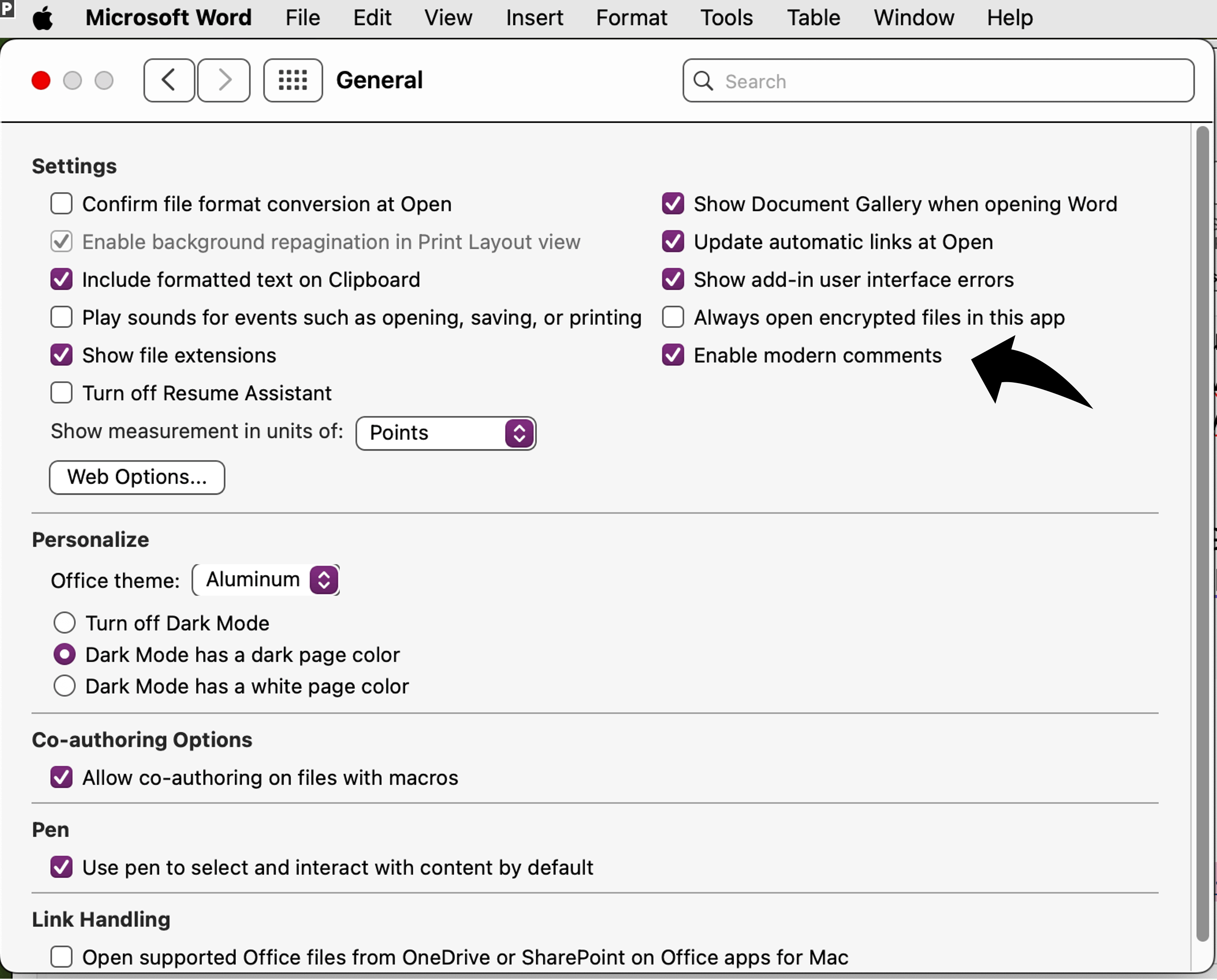The width and height of the screenshot is (1217, 980).
Task: Open the Edit menu
Action: [x=372, y=18]
